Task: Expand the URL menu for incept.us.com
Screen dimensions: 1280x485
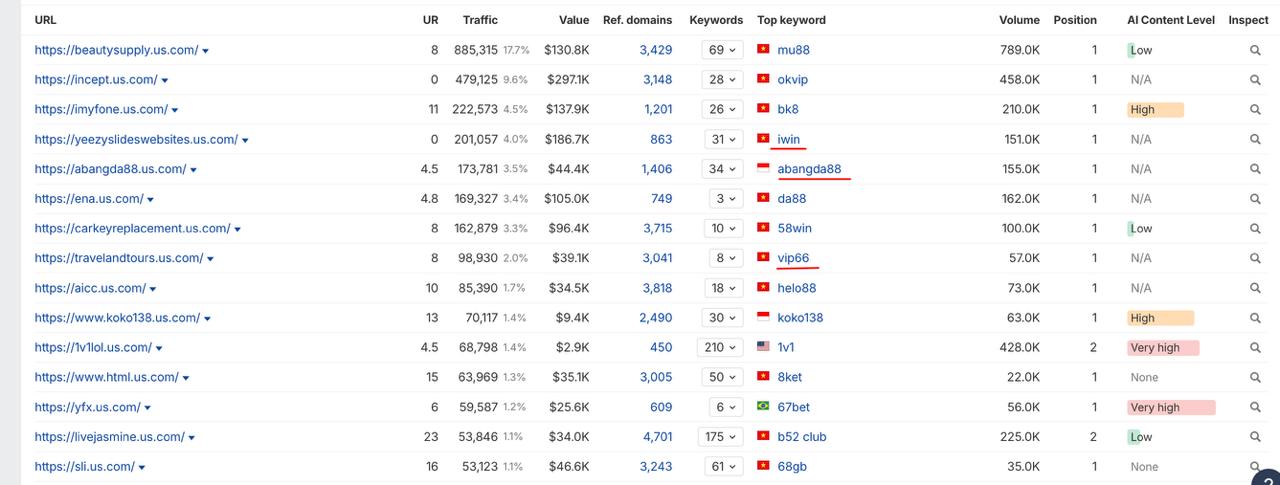Action: (x=165, y=80)
